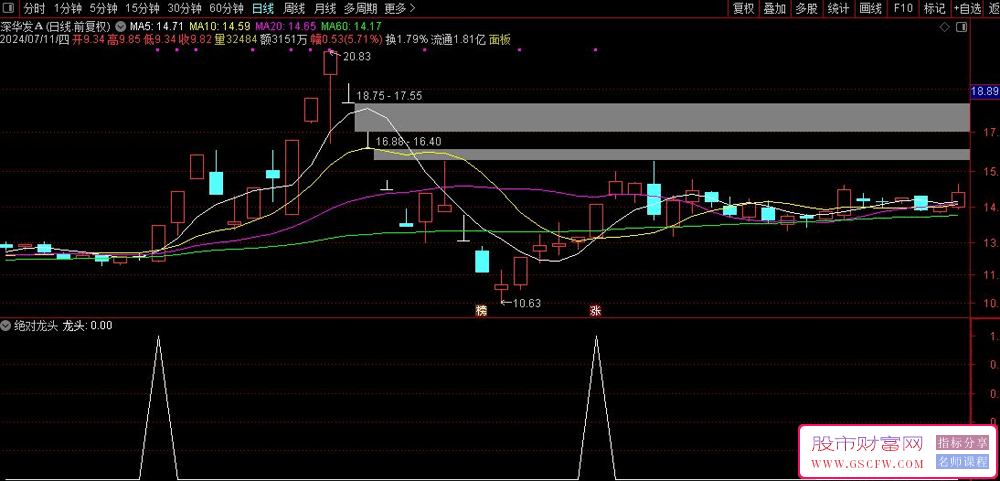The width and height of the screenshot is (1000, 481).
Task: Click the 流通1.81亿 float text
Action: [459, 40]
